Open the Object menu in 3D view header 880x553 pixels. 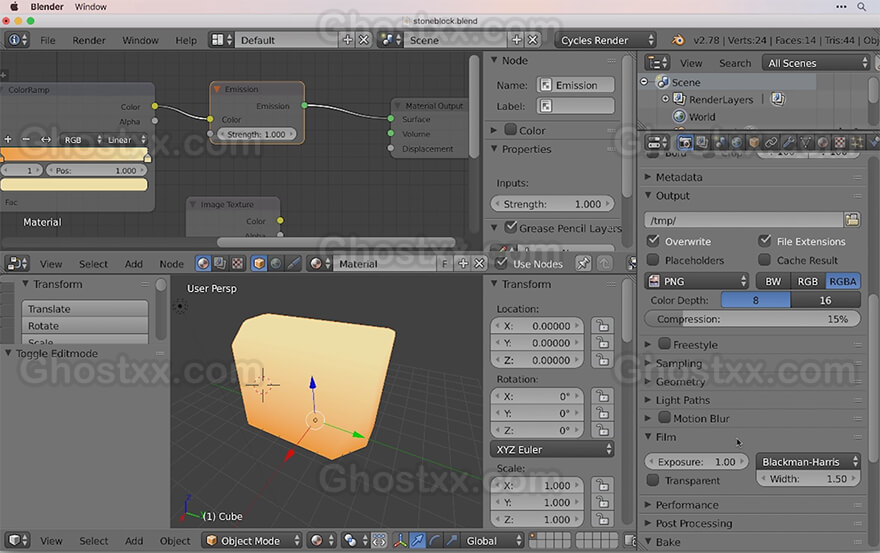[x=175, y=541]
